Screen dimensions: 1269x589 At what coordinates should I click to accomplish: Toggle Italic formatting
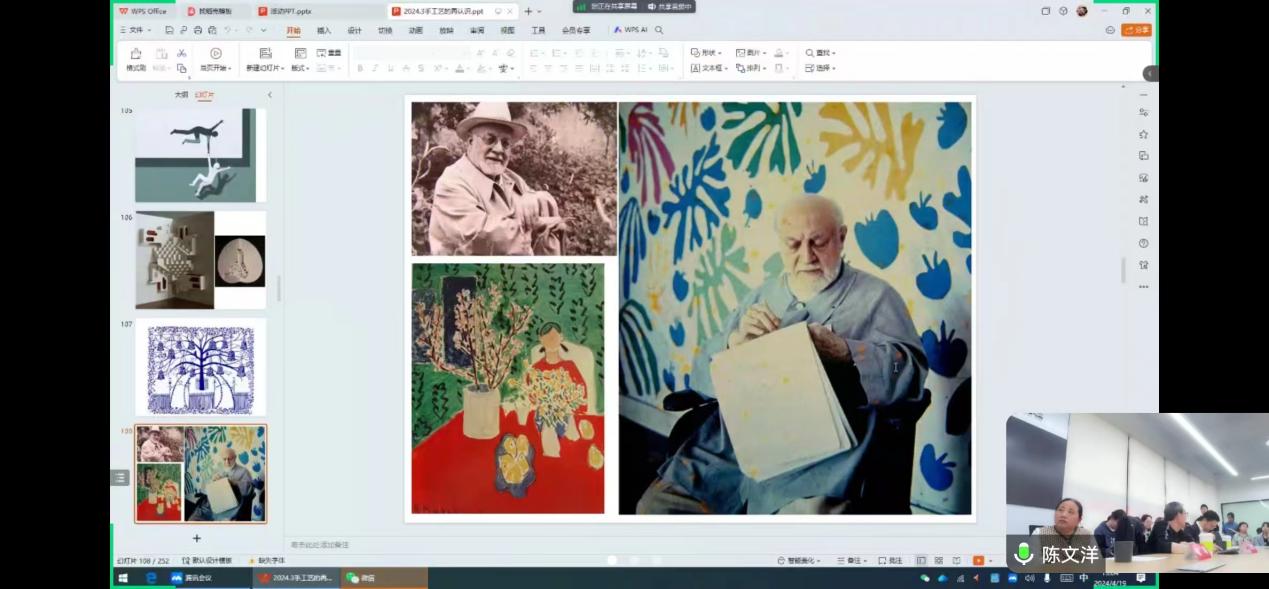[375, 68]
